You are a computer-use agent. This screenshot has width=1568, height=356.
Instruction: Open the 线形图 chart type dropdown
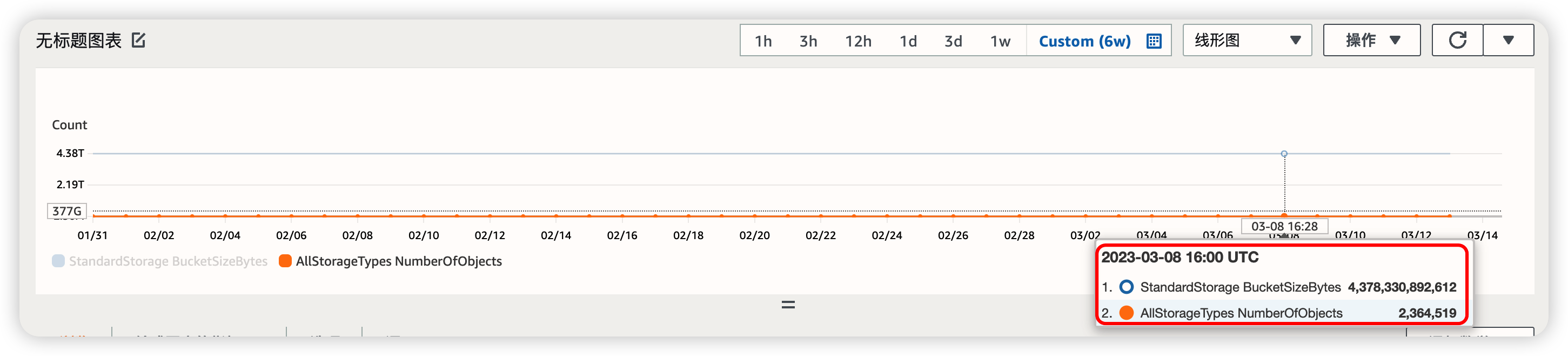click(x=1247, y=40)
